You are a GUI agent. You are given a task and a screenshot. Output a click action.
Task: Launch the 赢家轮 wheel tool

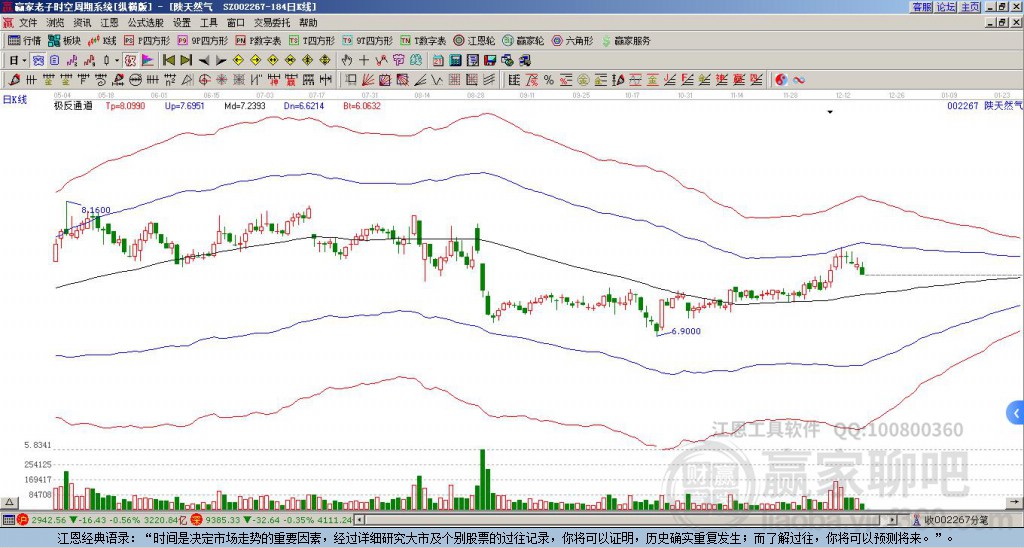pos(523,40)
